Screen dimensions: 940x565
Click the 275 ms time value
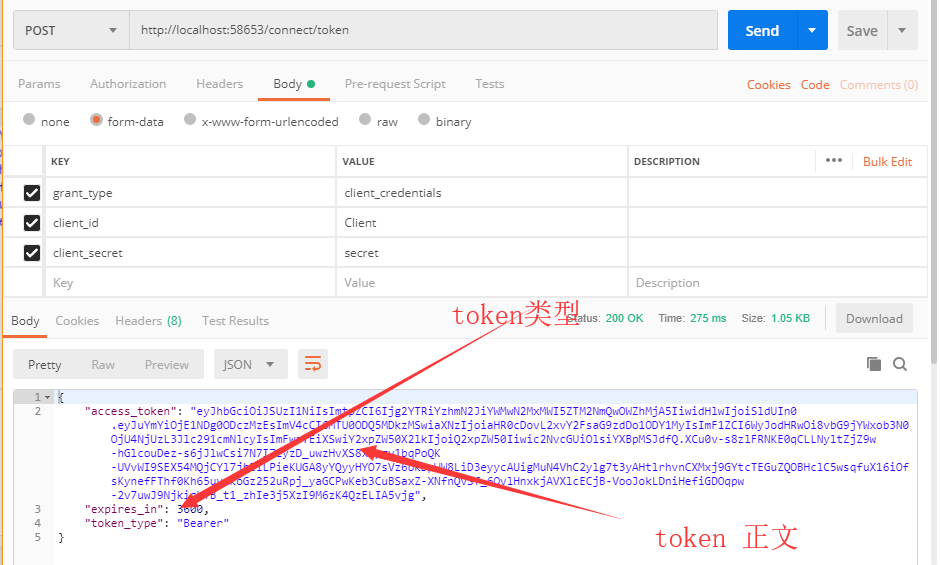pos(707,318)
